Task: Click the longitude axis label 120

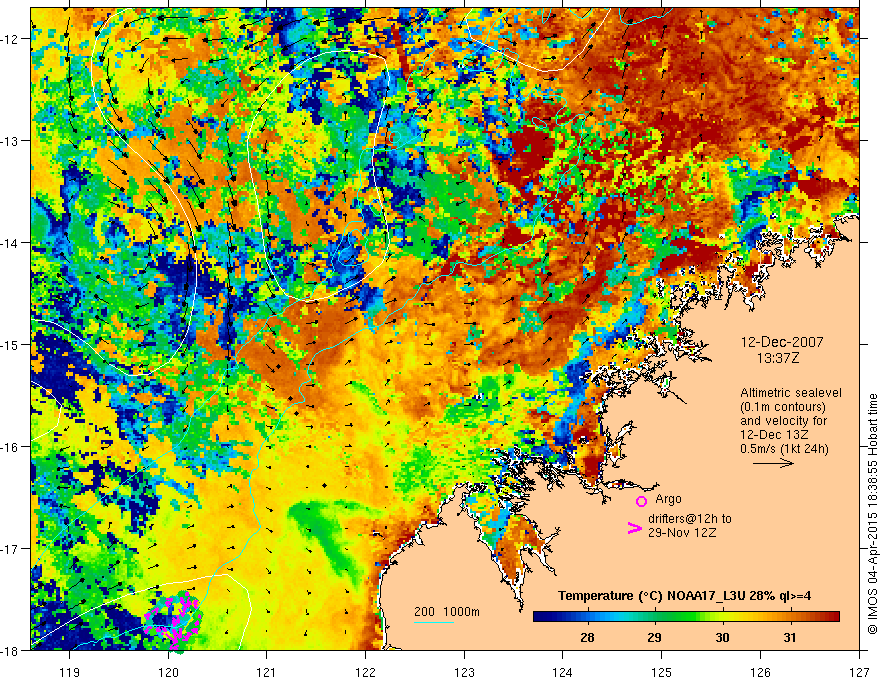Action: click(168, 672)
